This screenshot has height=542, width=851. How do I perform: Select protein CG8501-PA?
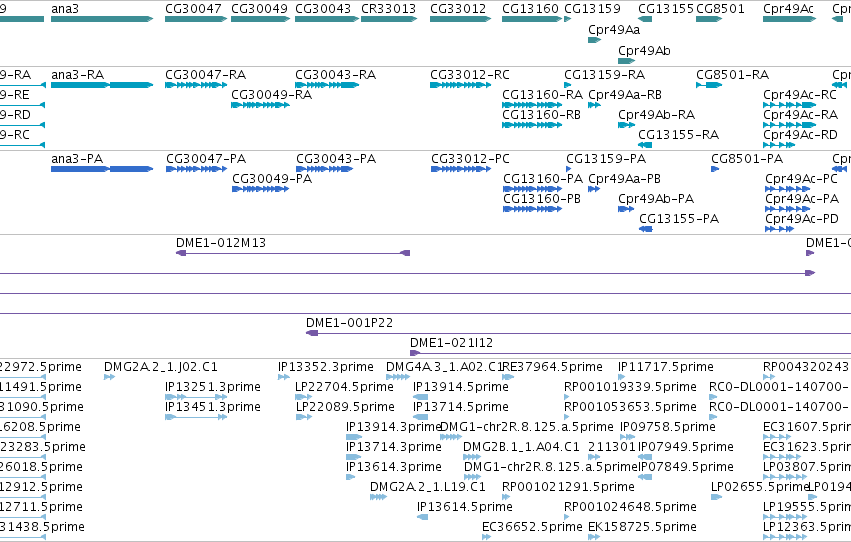tap(715, 169)
